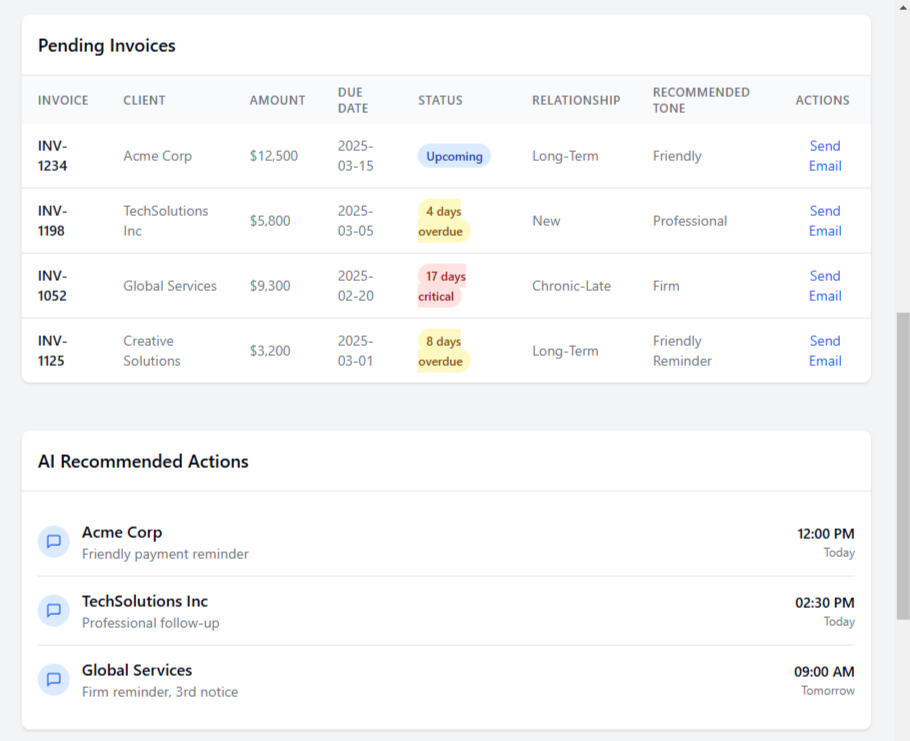The image size is (910, 741).
Task: Send email for invoice INV-1234
Action: coord(824,156)
